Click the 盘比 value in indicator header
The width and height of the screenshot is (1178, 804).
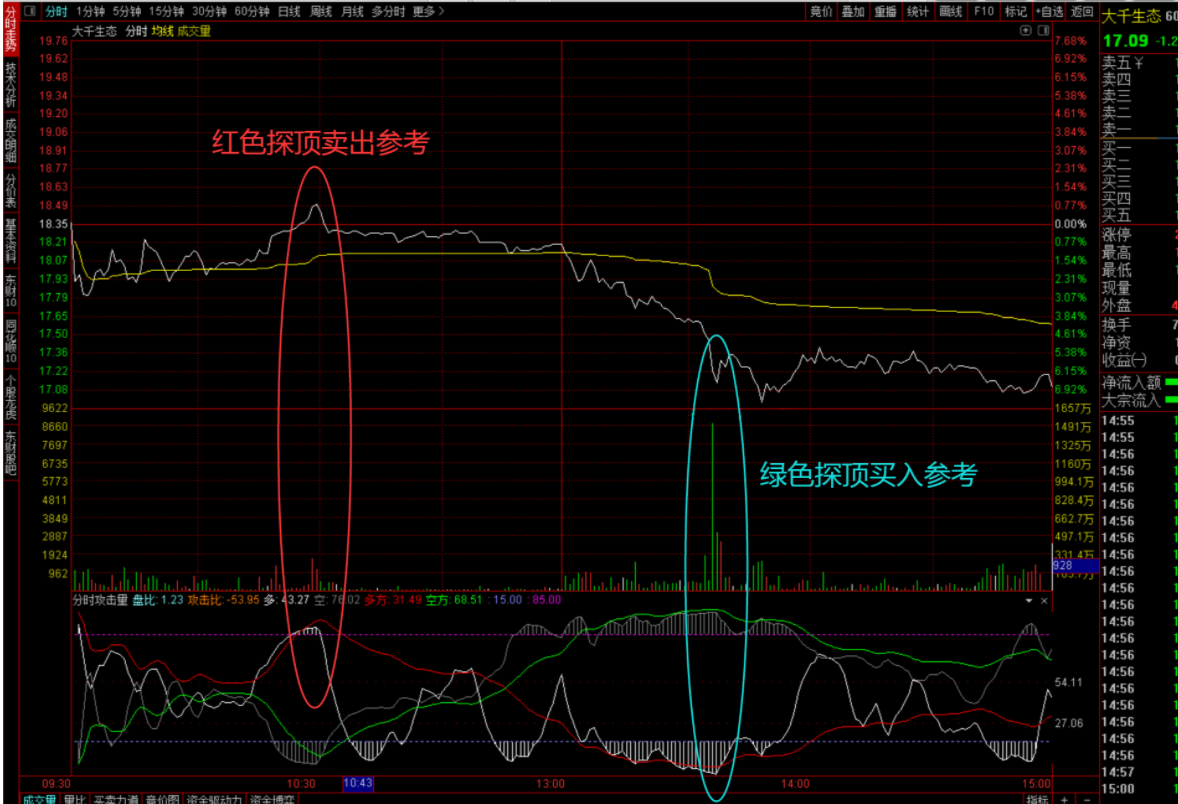172,600
